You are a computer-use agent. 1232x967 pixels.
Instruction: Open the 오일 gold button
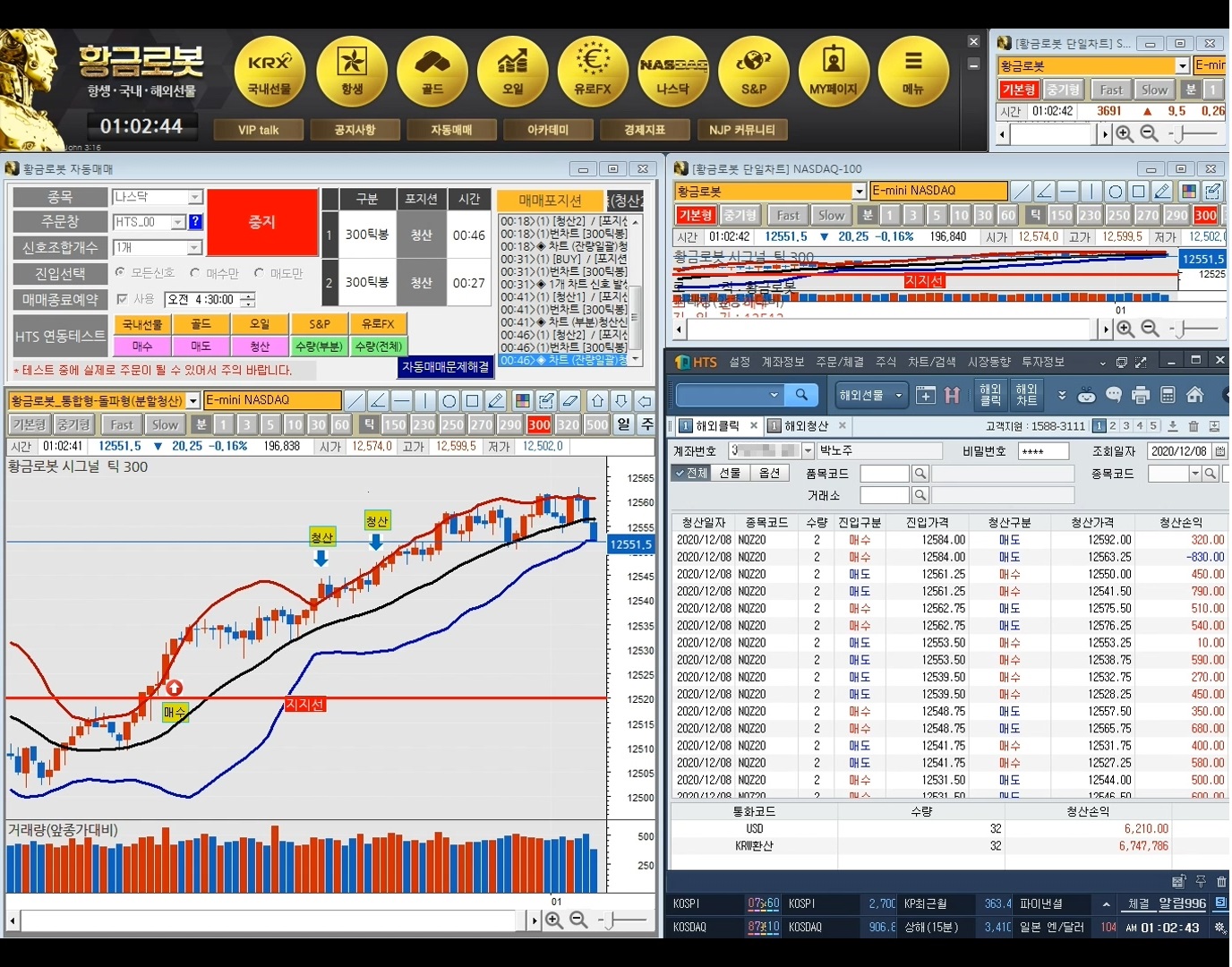(513, 72)
